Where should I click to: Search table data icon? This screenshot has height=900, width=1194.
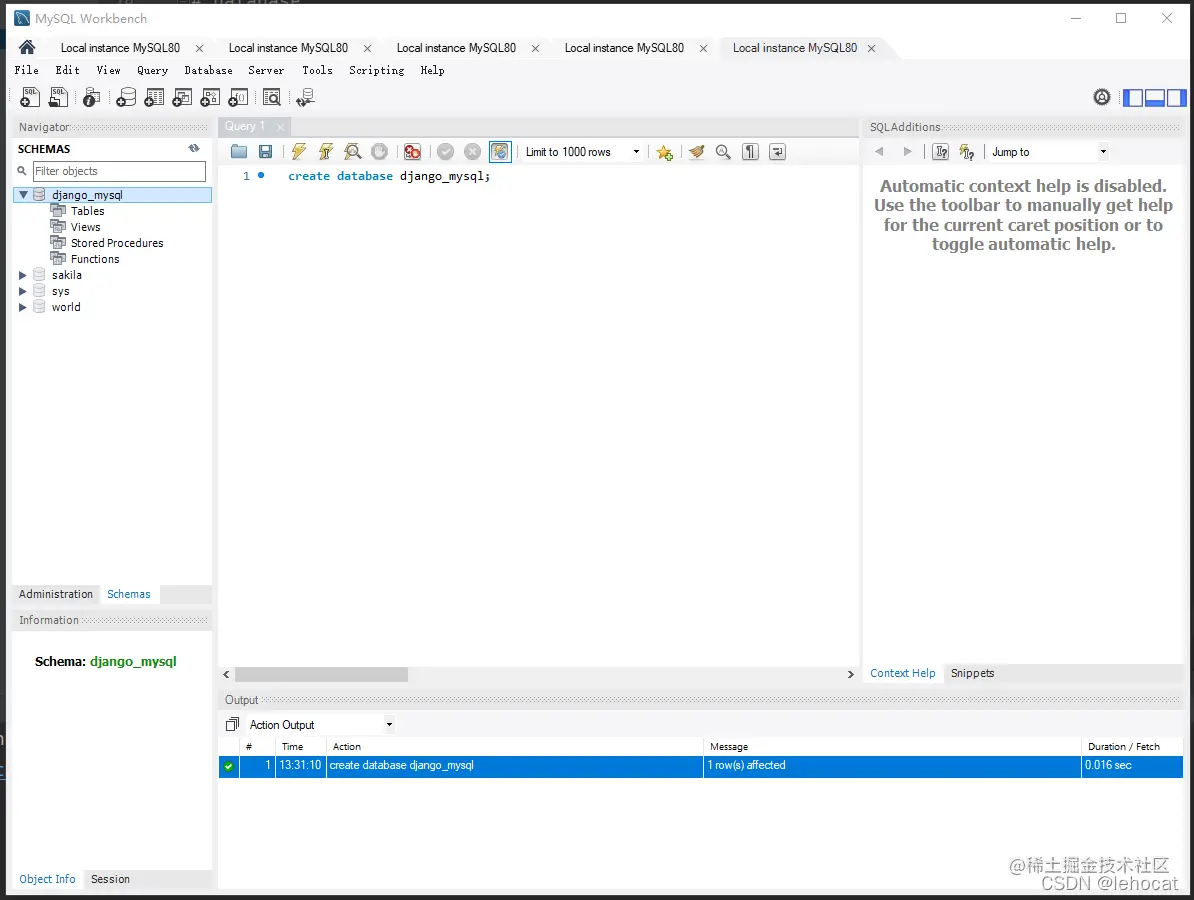pyautogui.click(x=272, y=97)
